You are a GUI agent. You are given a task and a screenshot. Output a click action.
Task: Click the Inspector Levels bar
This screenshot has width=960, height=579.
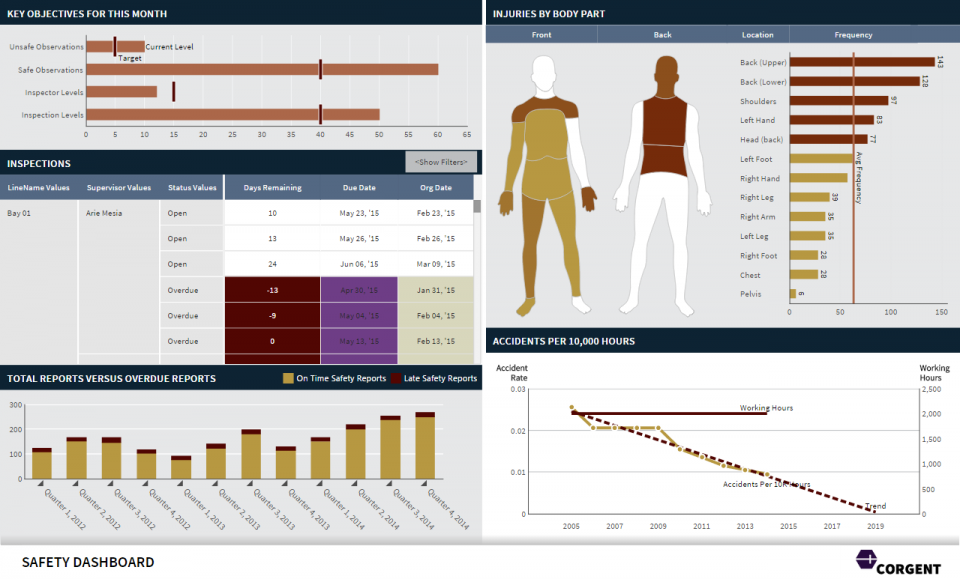122,92
